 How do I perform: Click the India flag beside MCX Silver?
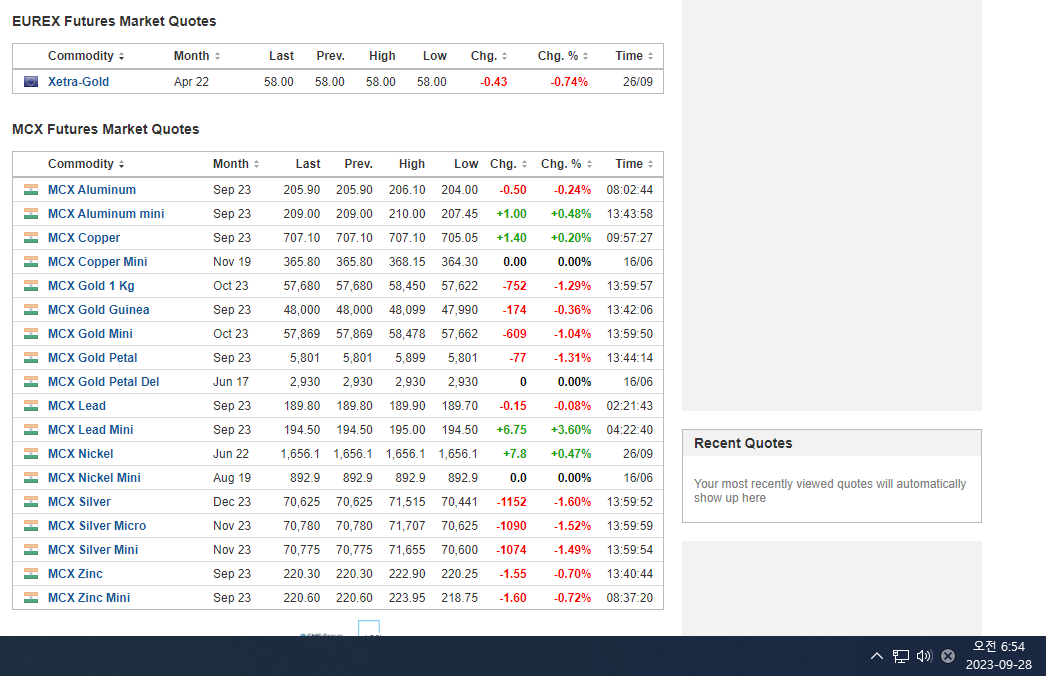click(x=31, y=502)
